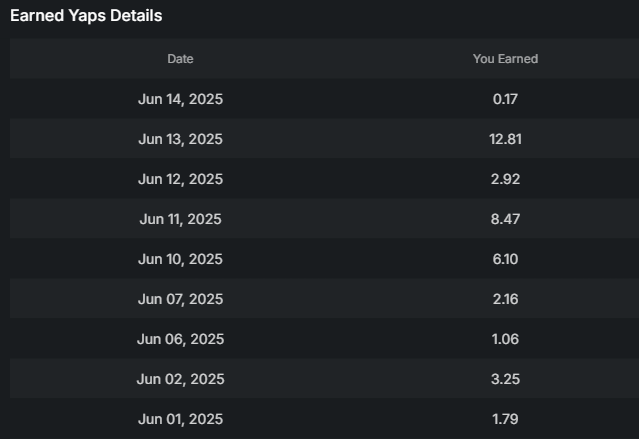Select the Jun 06, 2025 date cell

click(x=180, y=339)
